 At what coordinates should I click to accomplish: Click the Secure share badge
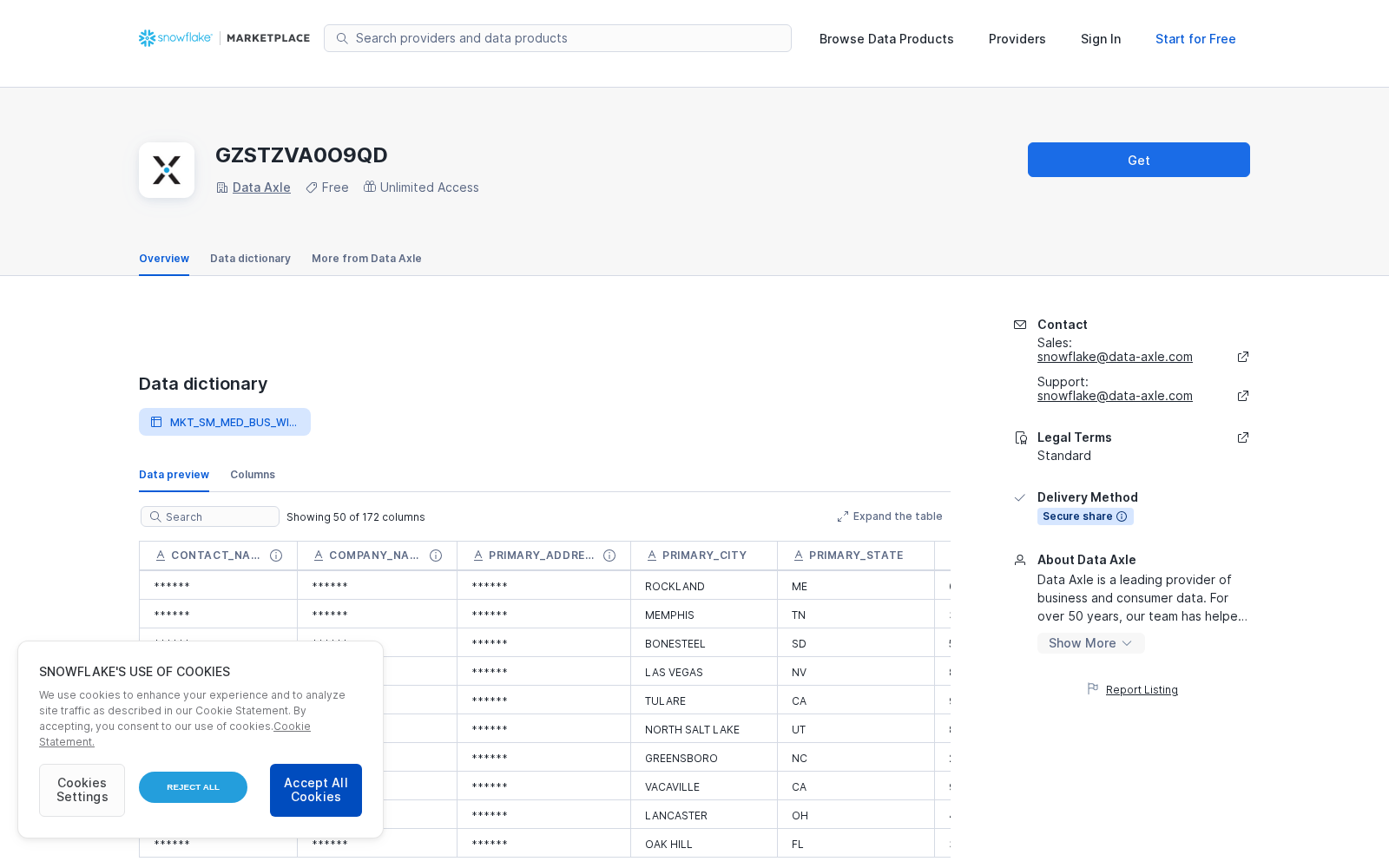[x=1085, y=516]
